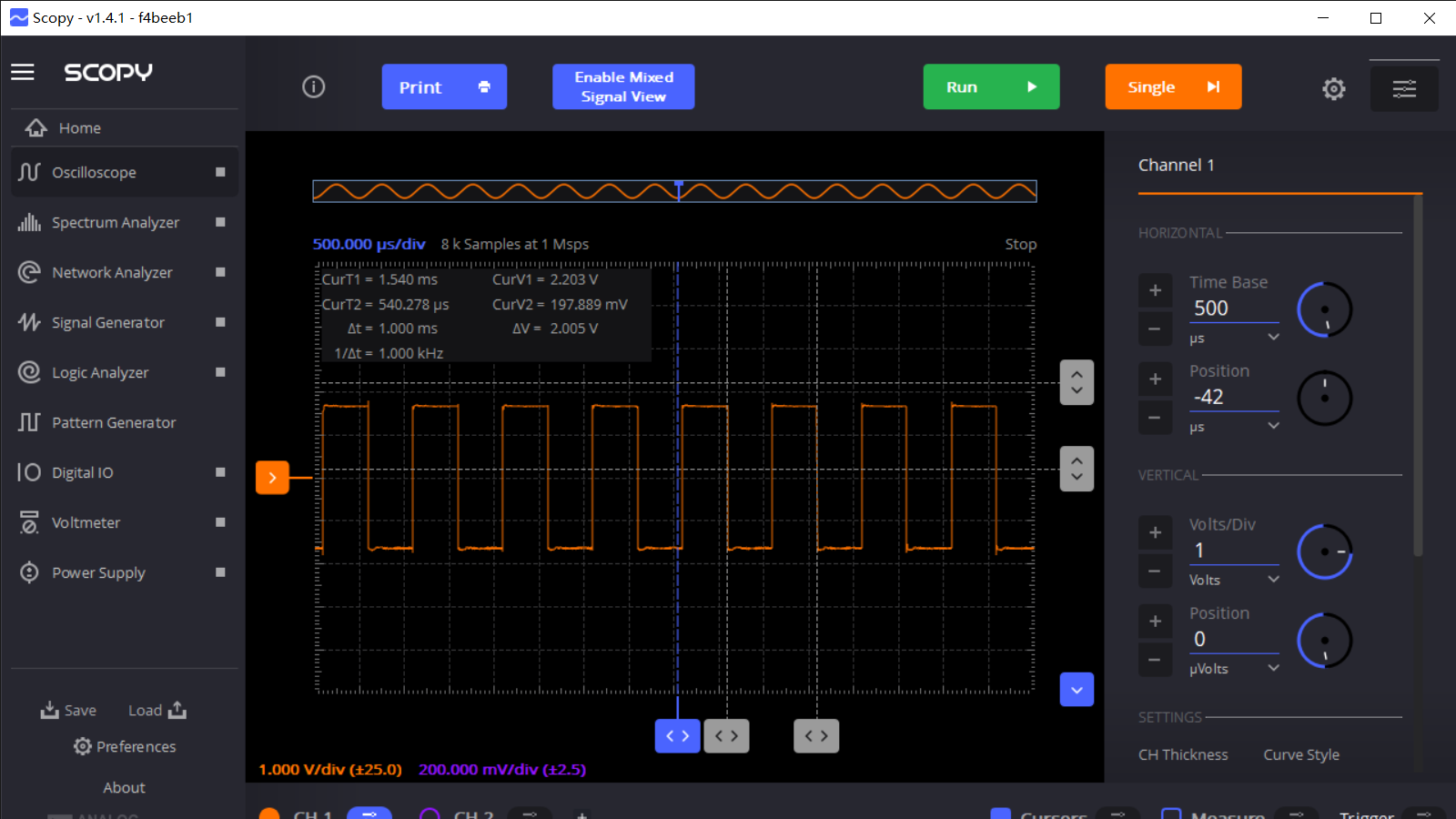
Task: Click the Volts/Div value field
Action: pos(1234,551)
